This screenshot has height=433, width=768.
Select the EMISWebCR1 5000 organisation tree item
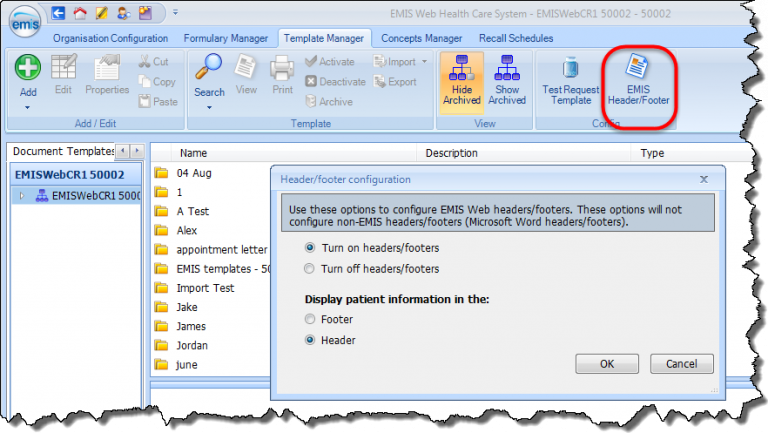coord(88,195)
